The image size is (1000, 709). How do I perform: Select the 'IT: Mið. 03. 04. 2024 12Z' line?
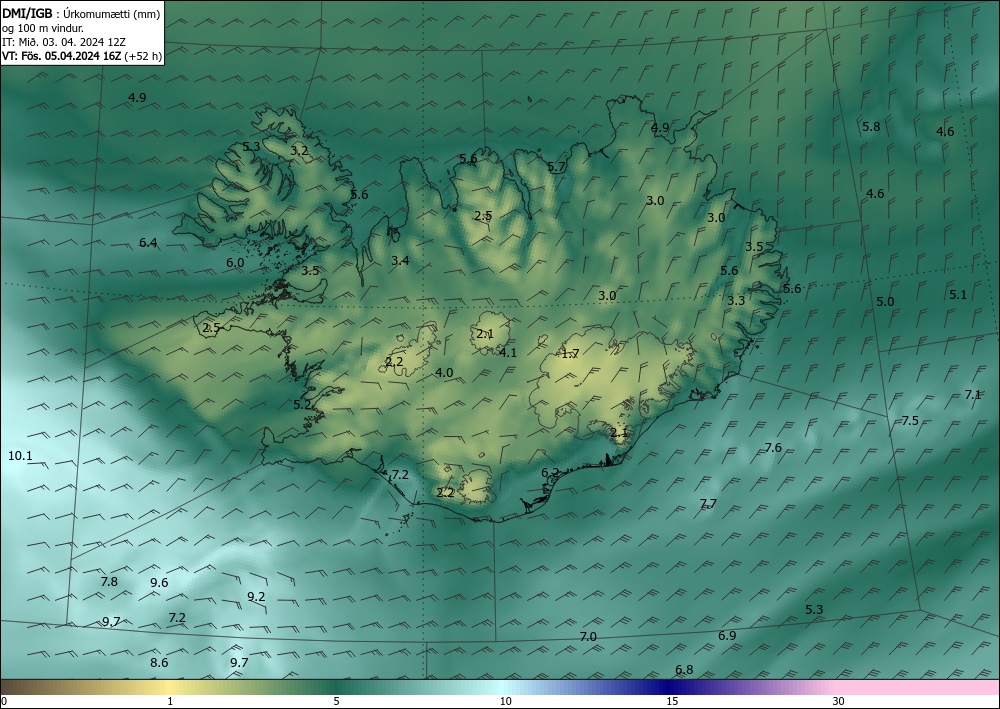[x=64, y=41]
